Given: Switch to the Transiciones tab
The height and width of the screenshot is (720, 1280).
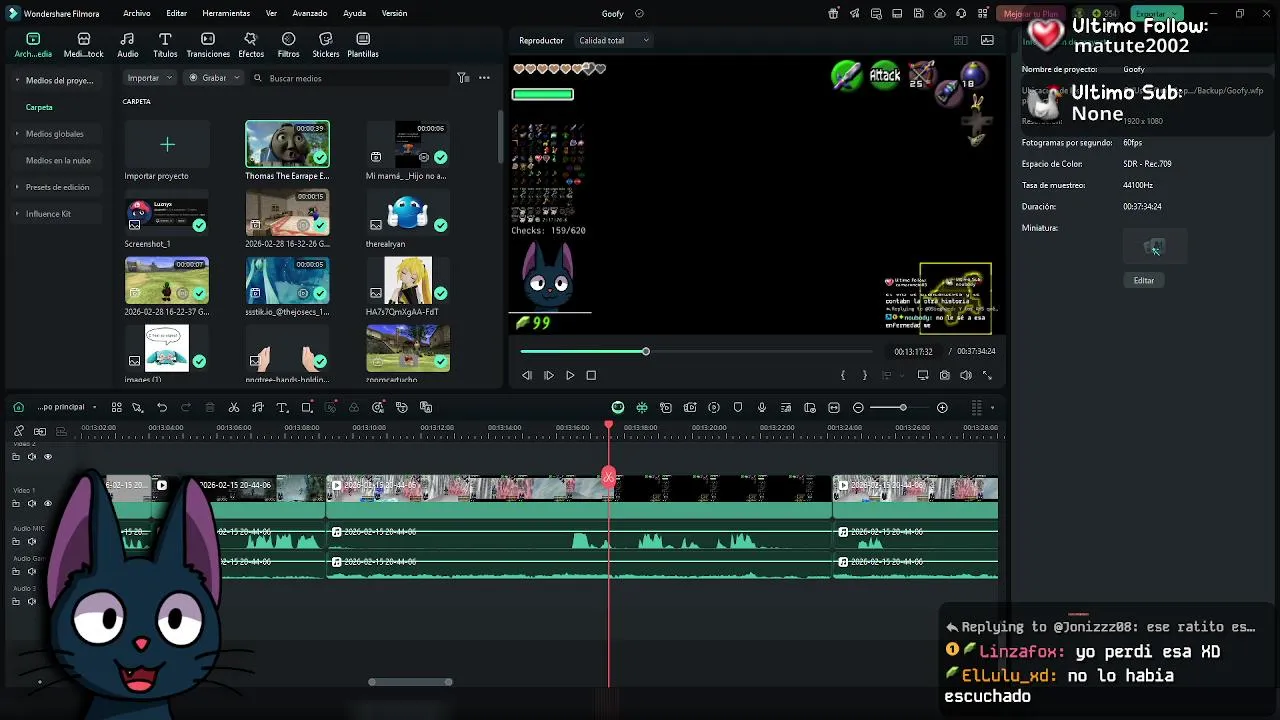Looking at the screenshot, I should point(208,45).
